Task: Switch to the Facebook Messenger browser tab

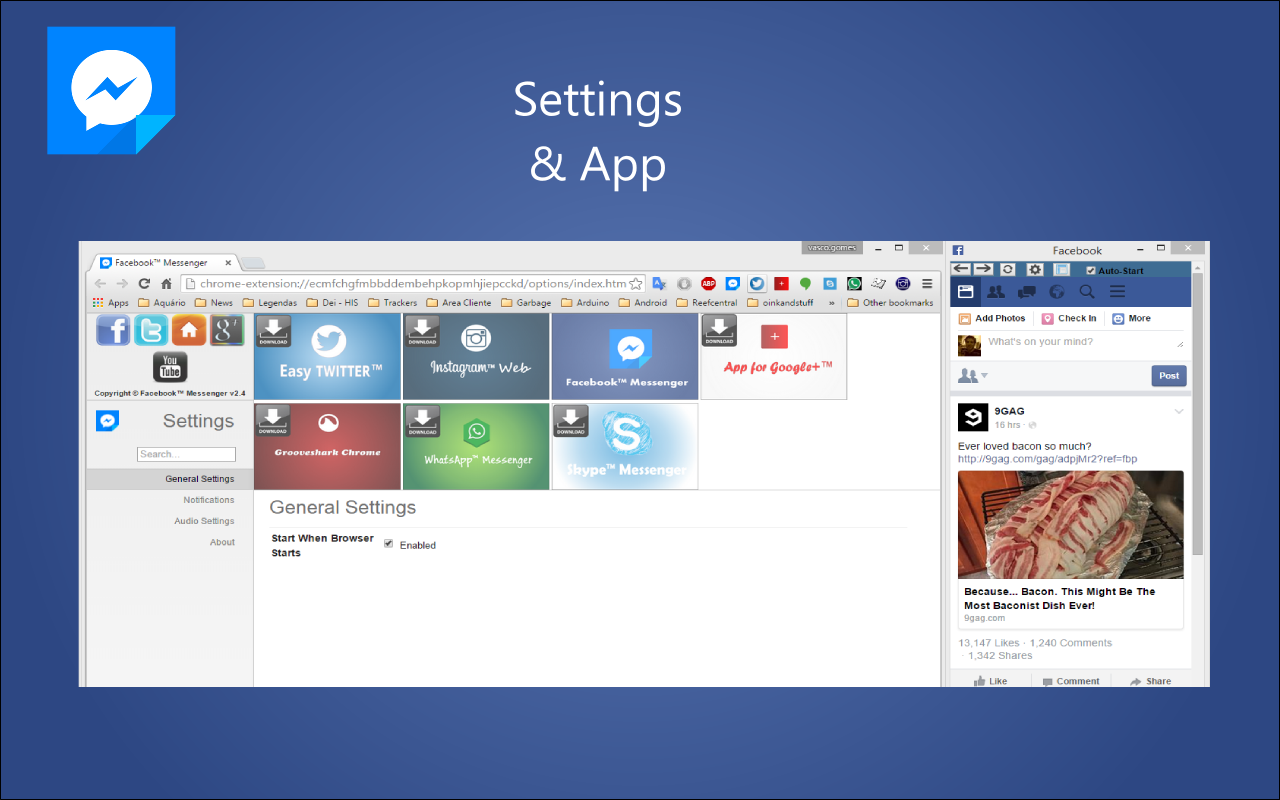Action: tap(165, 262)
